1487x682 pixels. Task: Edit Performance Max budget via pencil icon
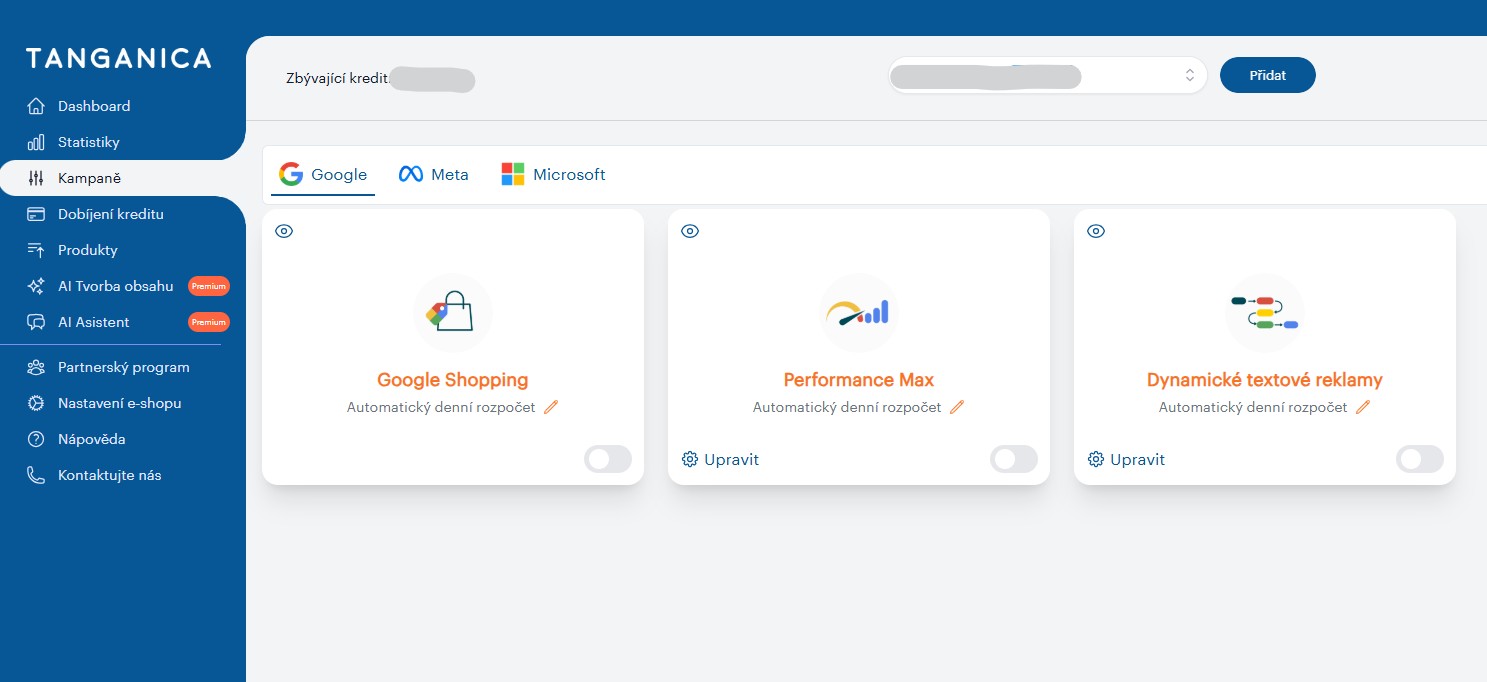(x=957, y=407)
